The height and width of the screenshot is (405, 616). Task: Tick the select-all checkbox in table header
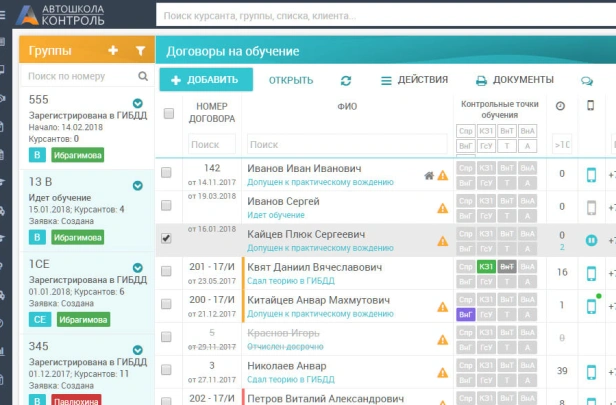tap(168, 113)
